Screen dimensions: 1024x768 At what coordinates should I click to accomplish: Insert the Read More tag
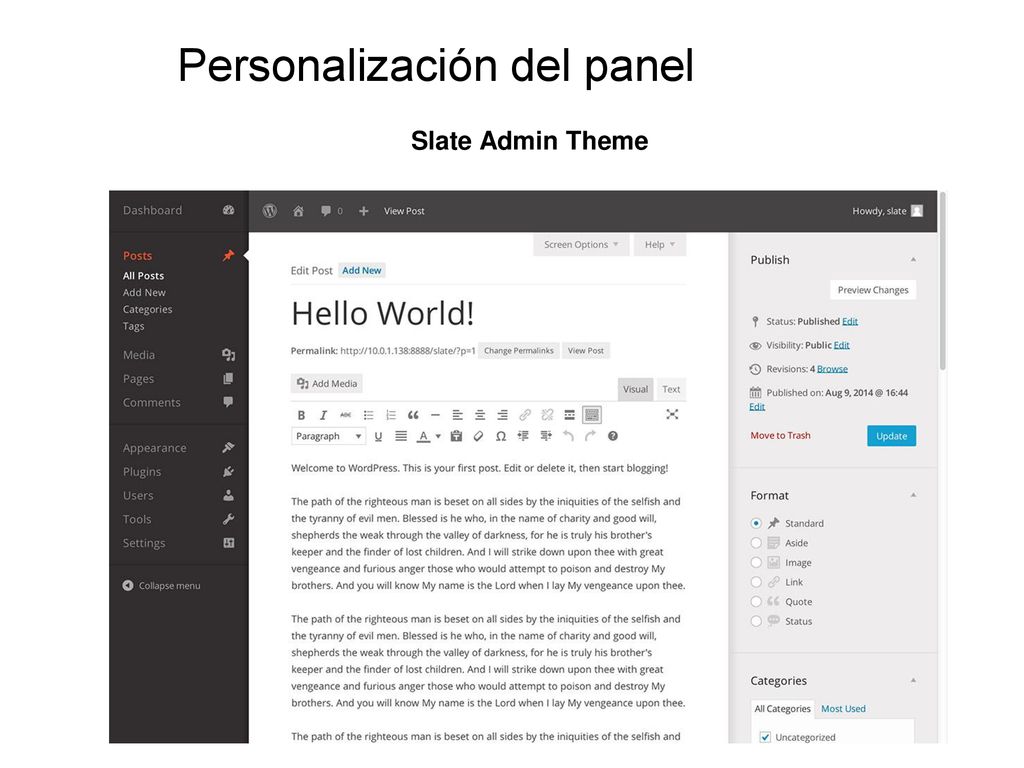(569, 415)
